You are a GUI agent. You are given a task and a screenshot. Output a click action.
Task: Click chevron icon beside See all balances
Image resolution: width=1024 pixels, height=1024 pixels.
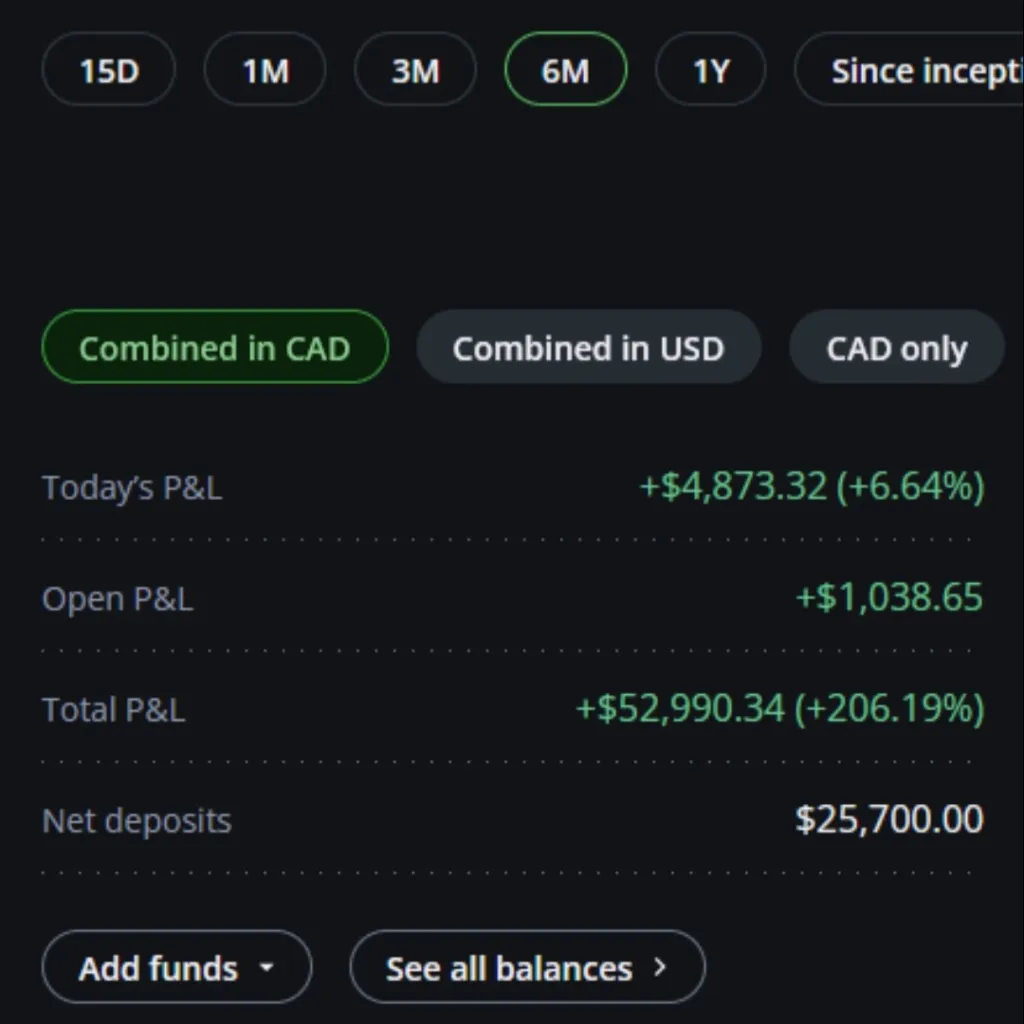pyautogui.click(x=660, y=967)
